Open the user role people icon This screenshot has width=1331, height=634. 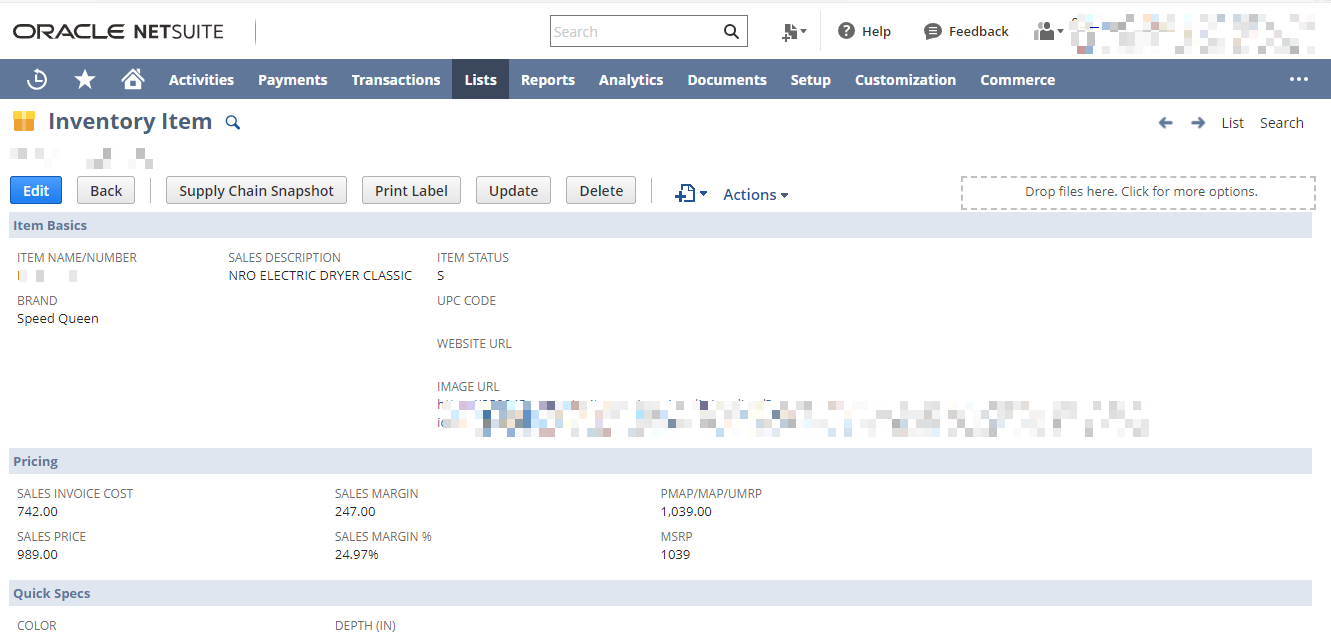1048,31
